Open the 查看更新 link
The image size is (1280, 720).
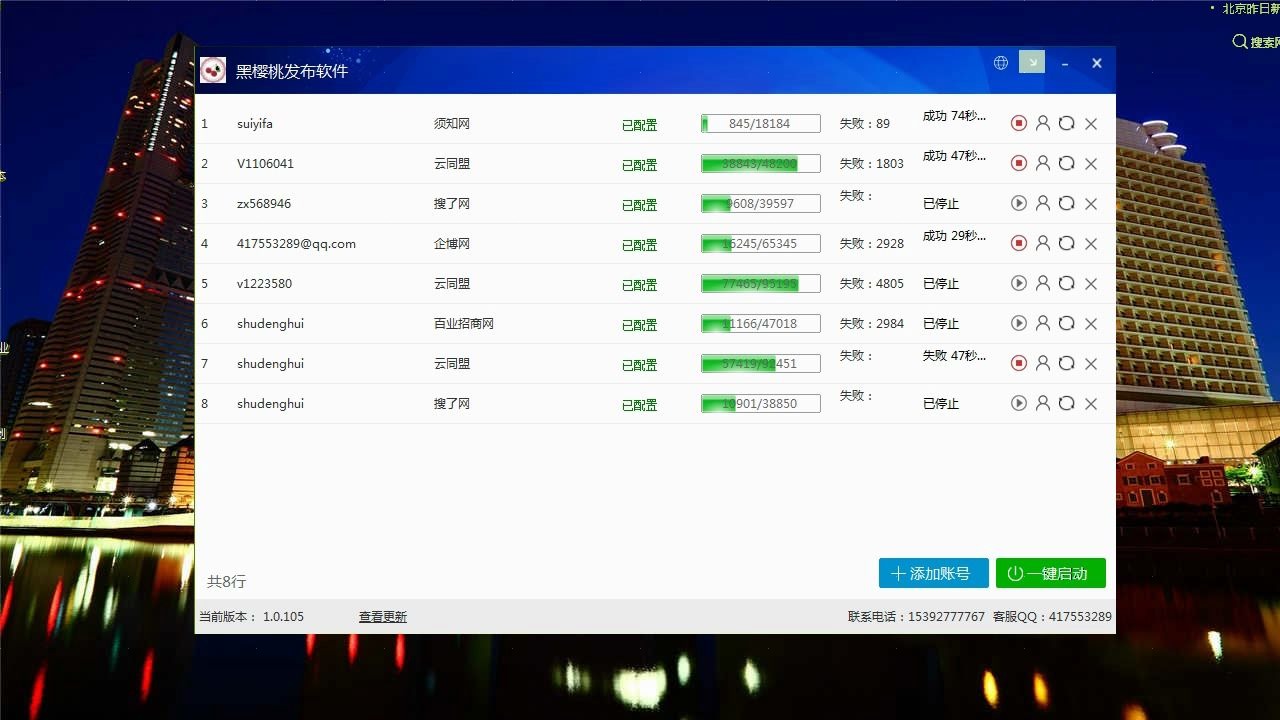tap(383, 617)
